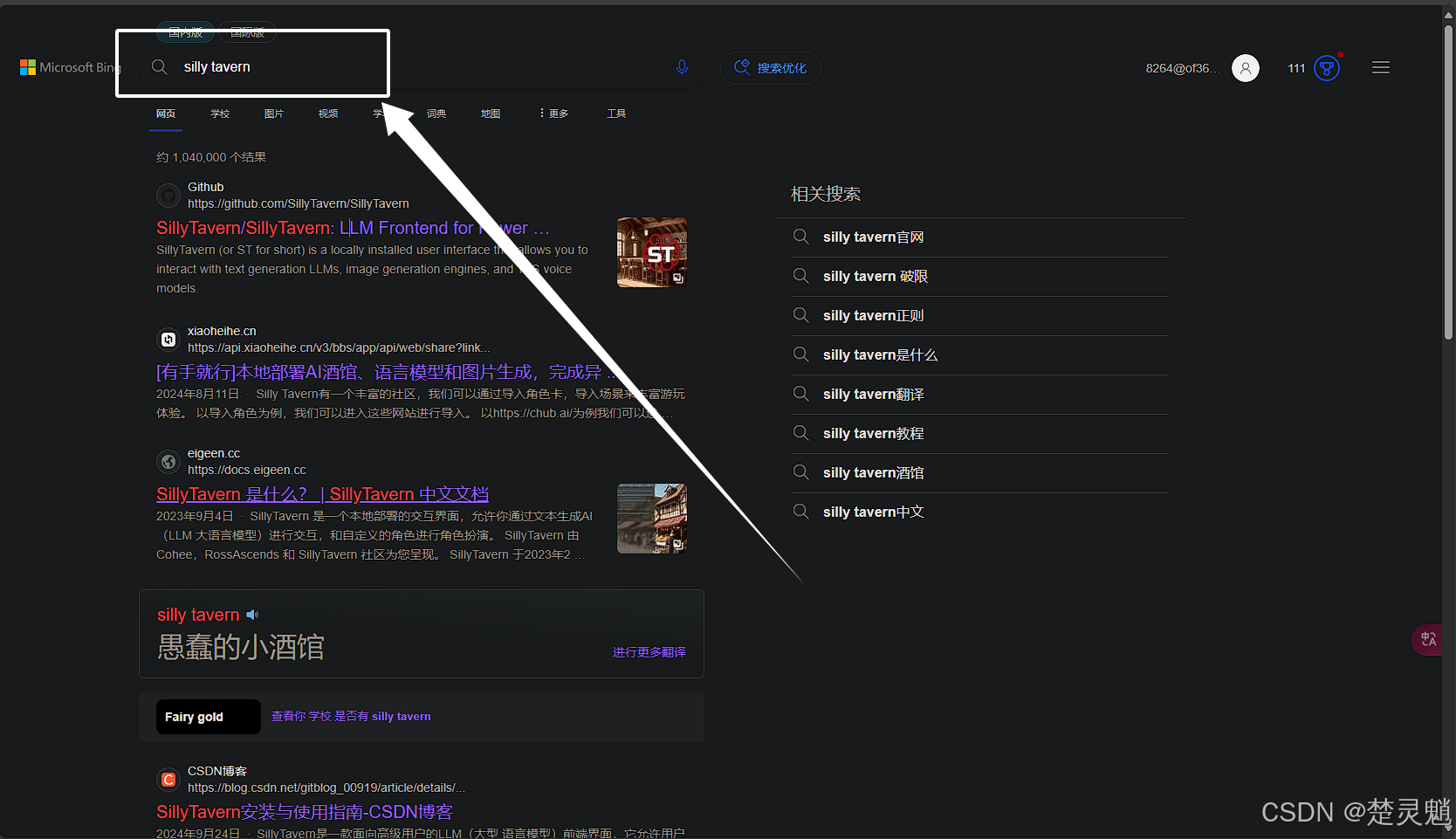The width and height of the screenshot is (1456, 839).
Task: Click the rewards points count 111
Action: pos(1296,68)
